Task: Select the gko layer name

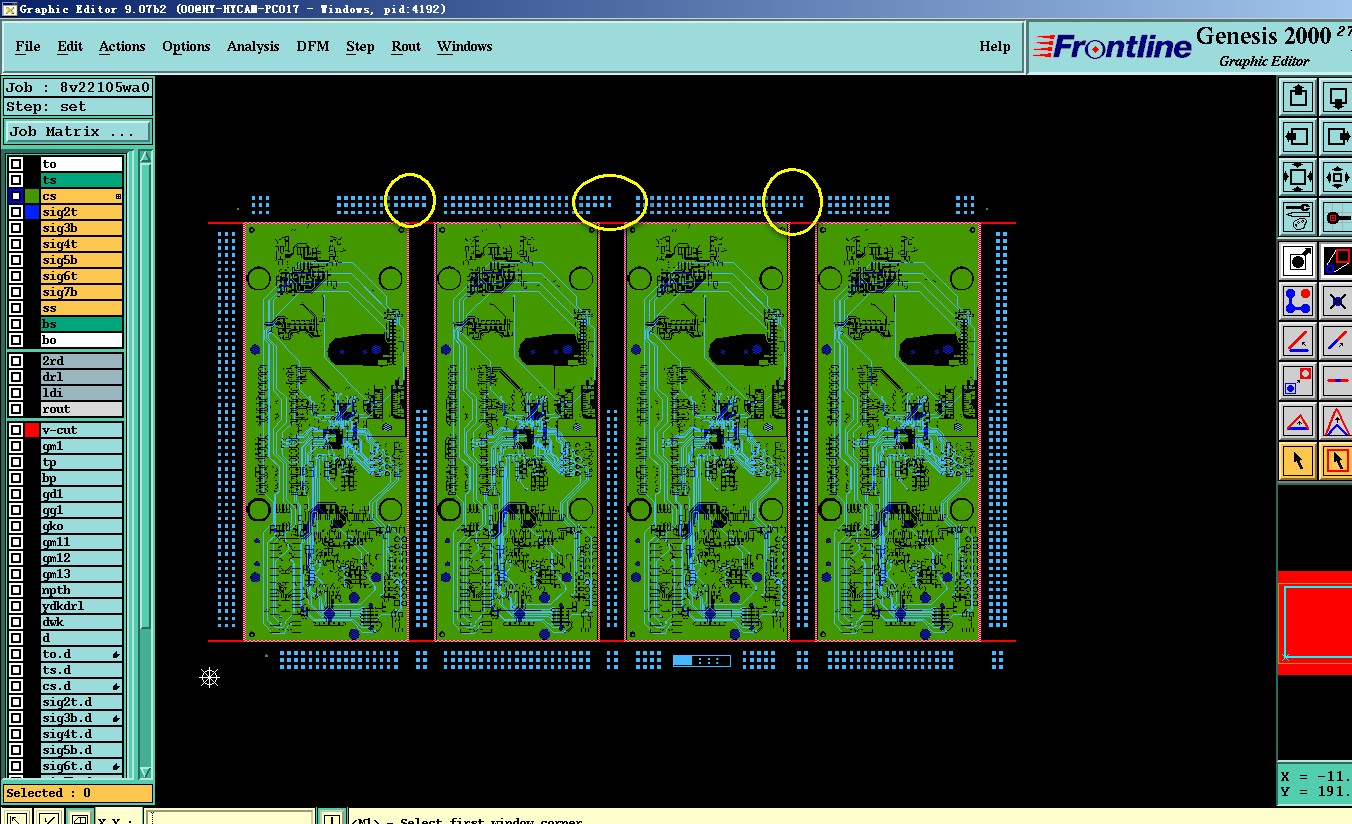Action: (x=82, y=526)
